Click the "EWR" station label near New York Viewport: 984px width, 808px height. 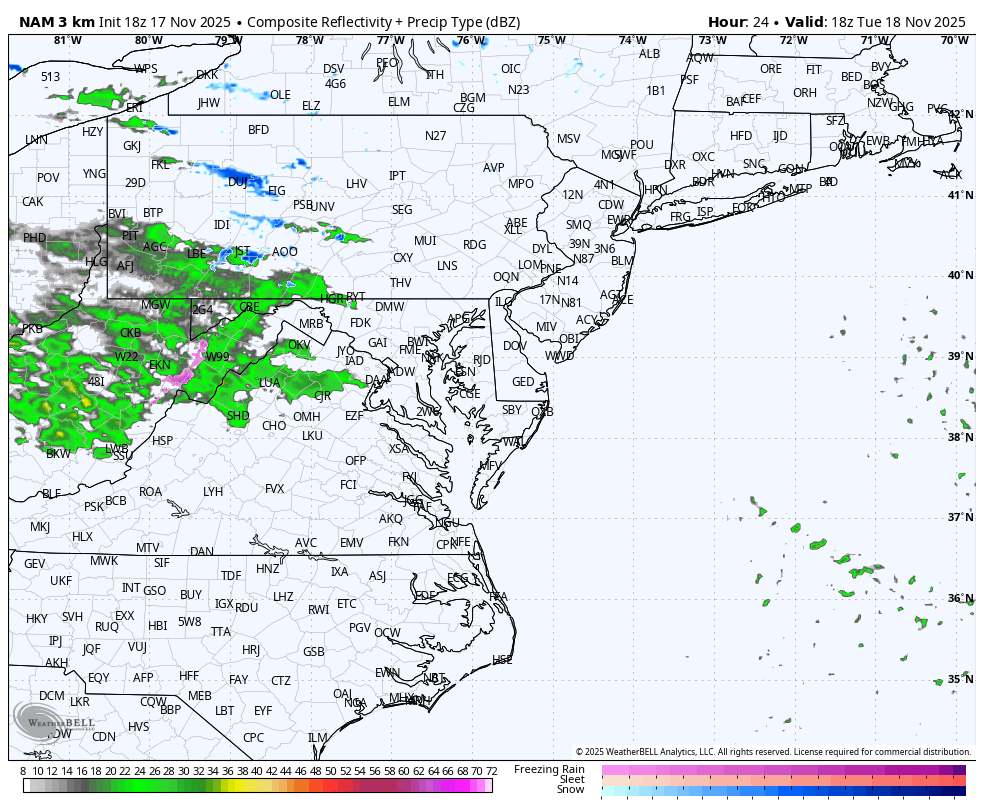[x=621, y=219]
